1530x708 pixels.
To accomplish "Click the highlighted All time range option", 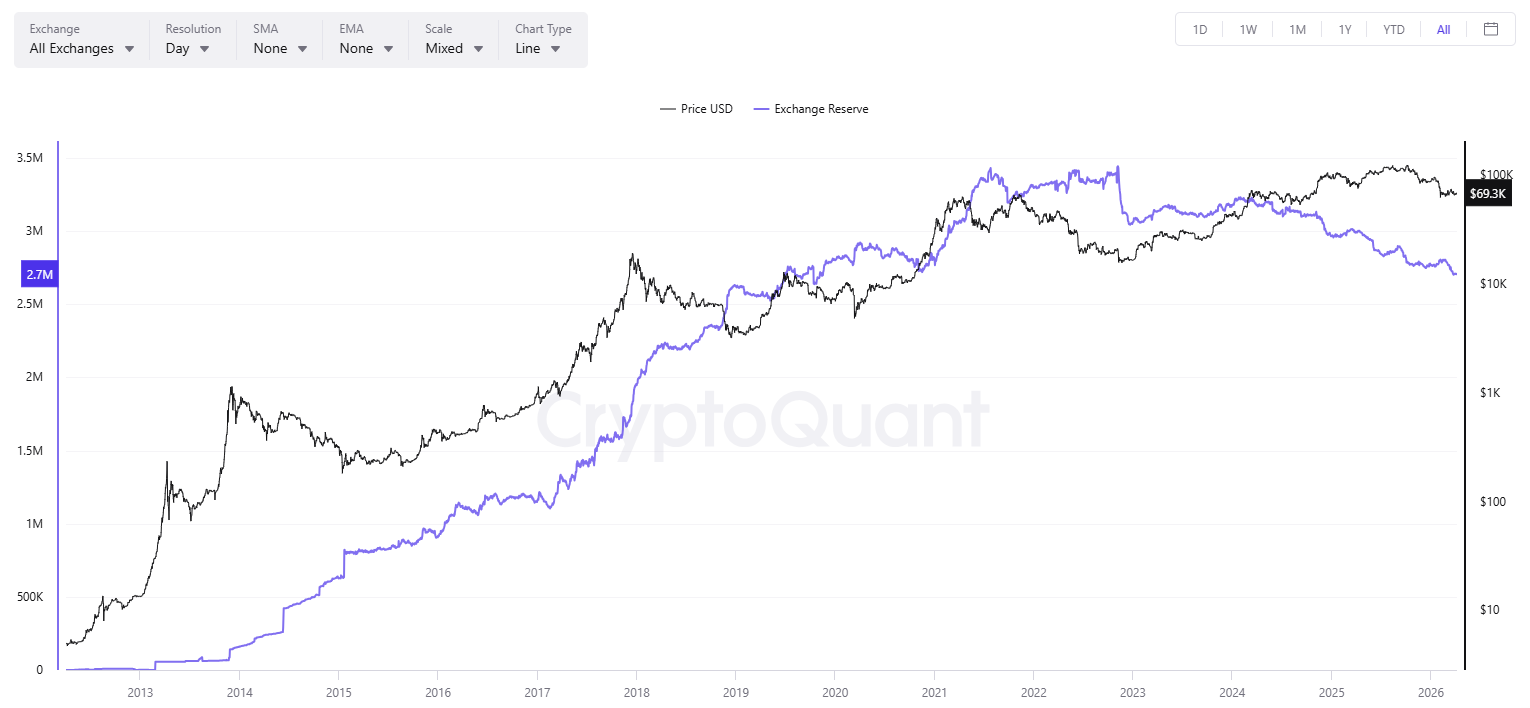I will coord(1442,29).
